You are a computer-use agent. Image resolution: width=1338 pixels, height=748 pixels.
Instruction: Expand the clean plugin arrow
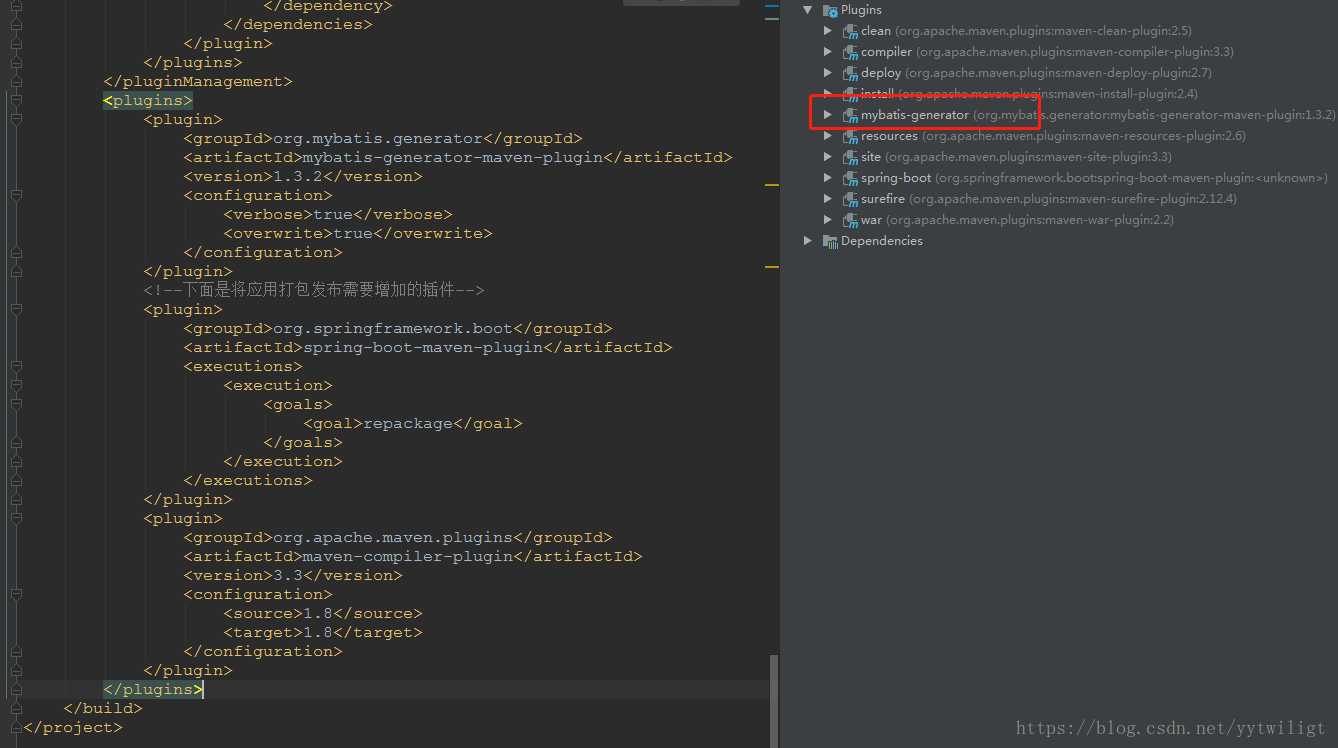pos(827,31)
